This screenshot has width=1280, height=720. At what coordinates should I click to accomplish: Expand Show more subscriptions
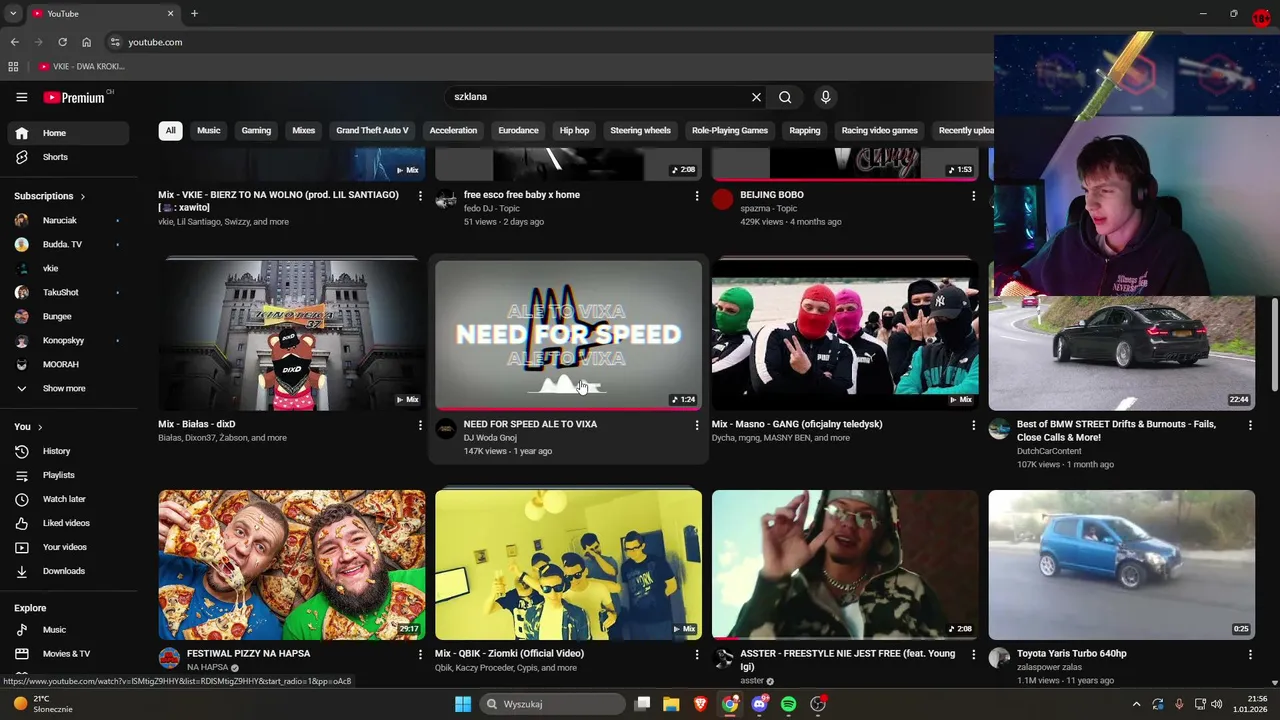coord(68,388)
